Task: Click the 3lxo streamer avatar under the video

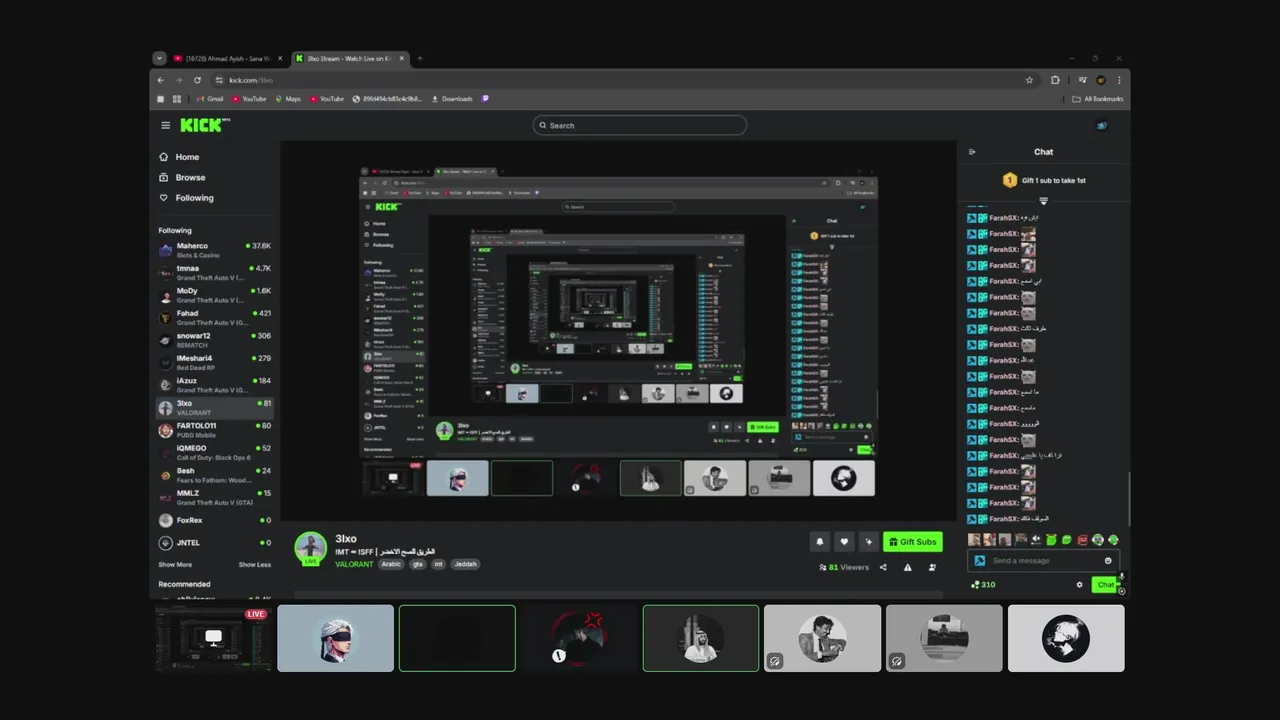Action: [x=311, y=548]
